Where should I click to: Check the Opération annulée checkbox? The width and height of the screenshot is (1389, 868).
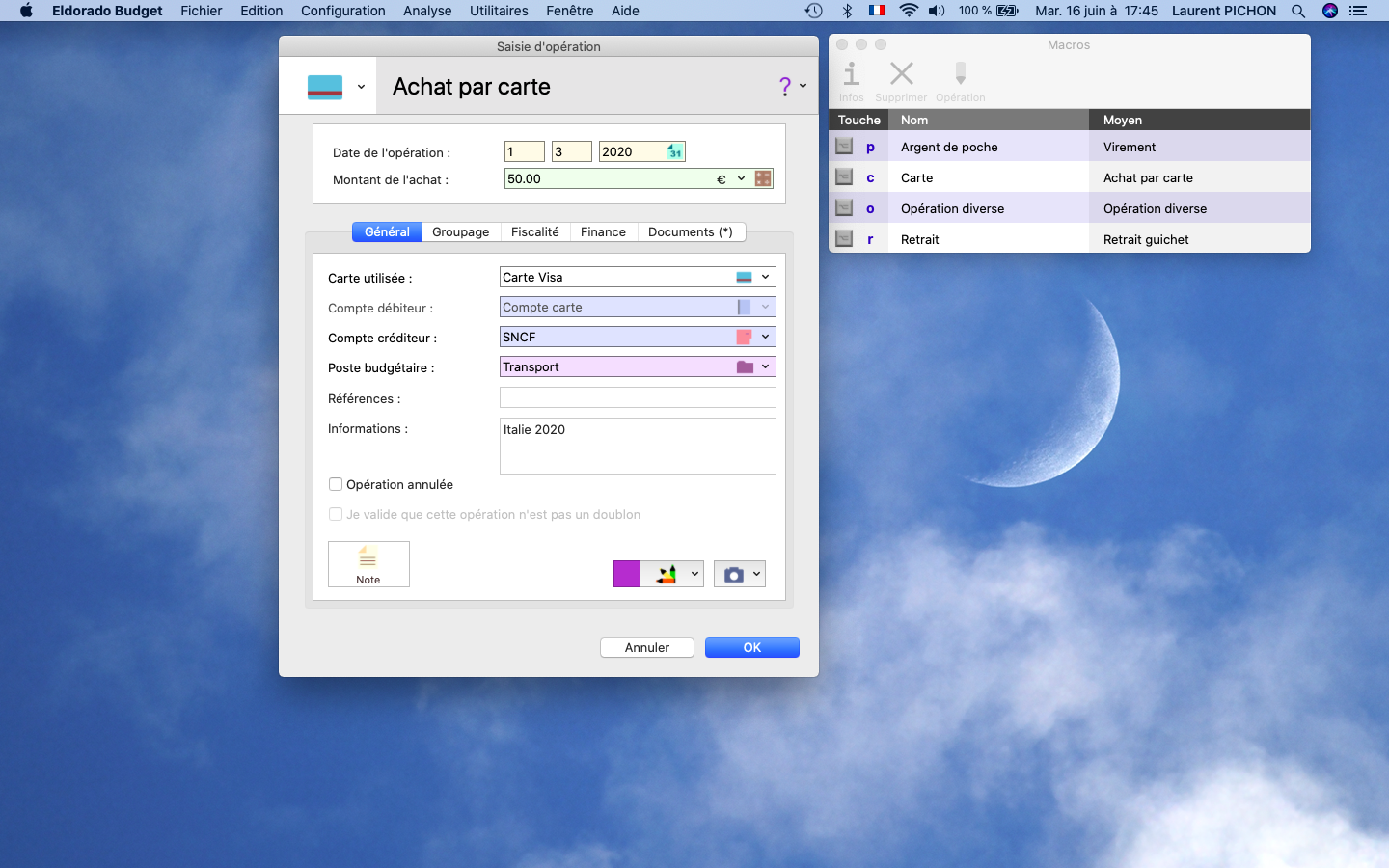coord(336,484)
